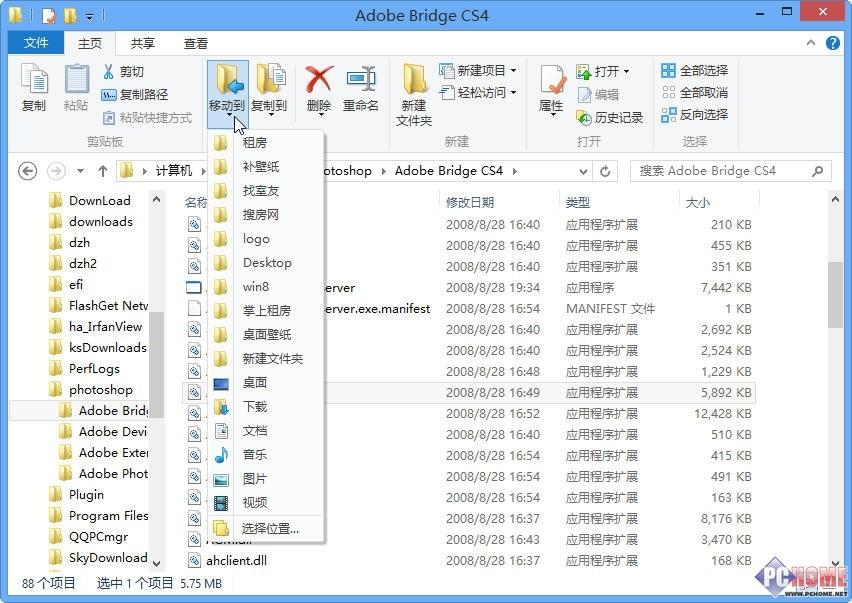Choose Music (音乐) in the move menu
The width and height of the screenshot is (852, 603).
pos(266,455)
